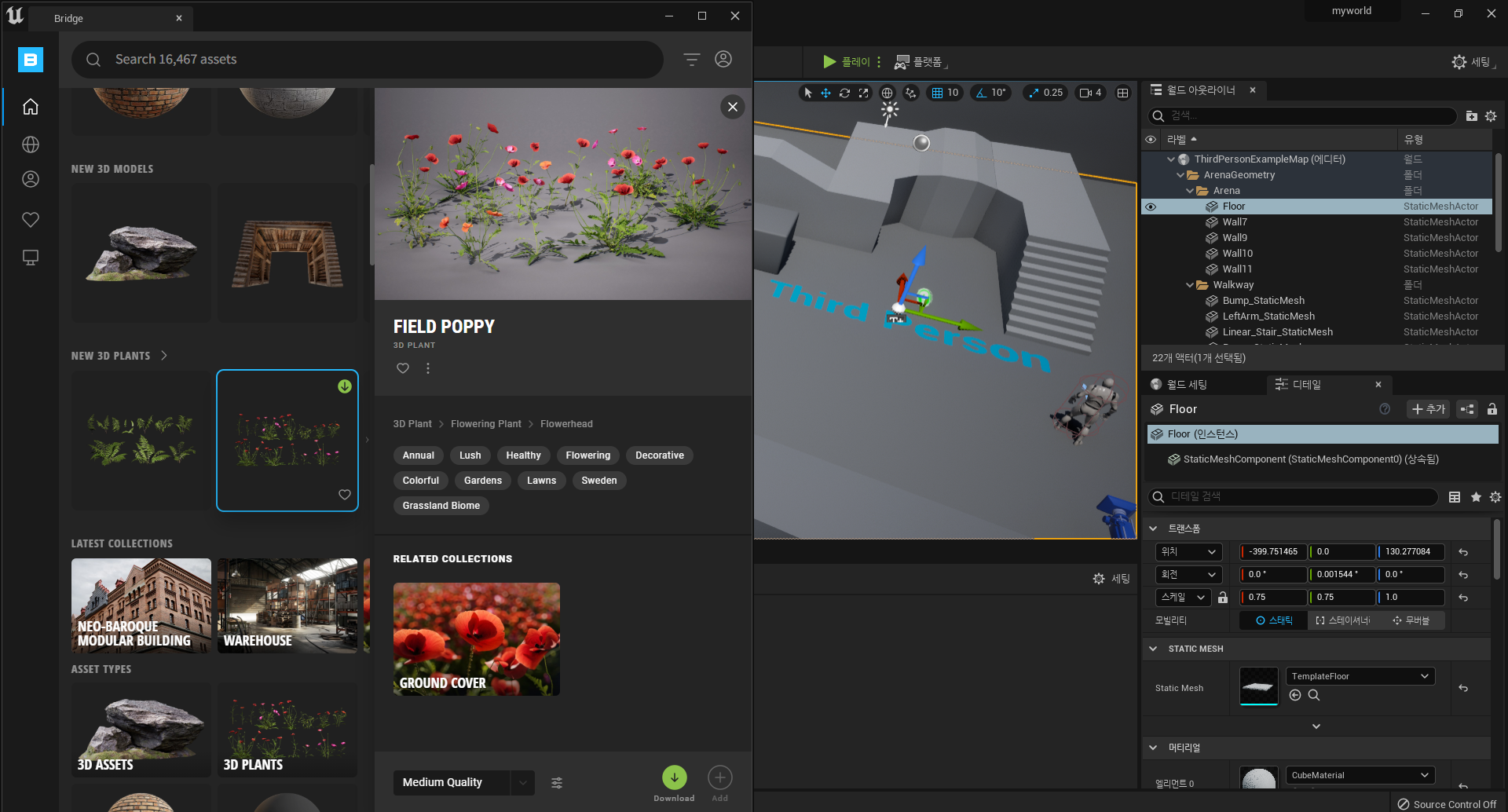Open Location type dropdown
Viewport: 1508px width, 812px height.
pos(1189,552)
